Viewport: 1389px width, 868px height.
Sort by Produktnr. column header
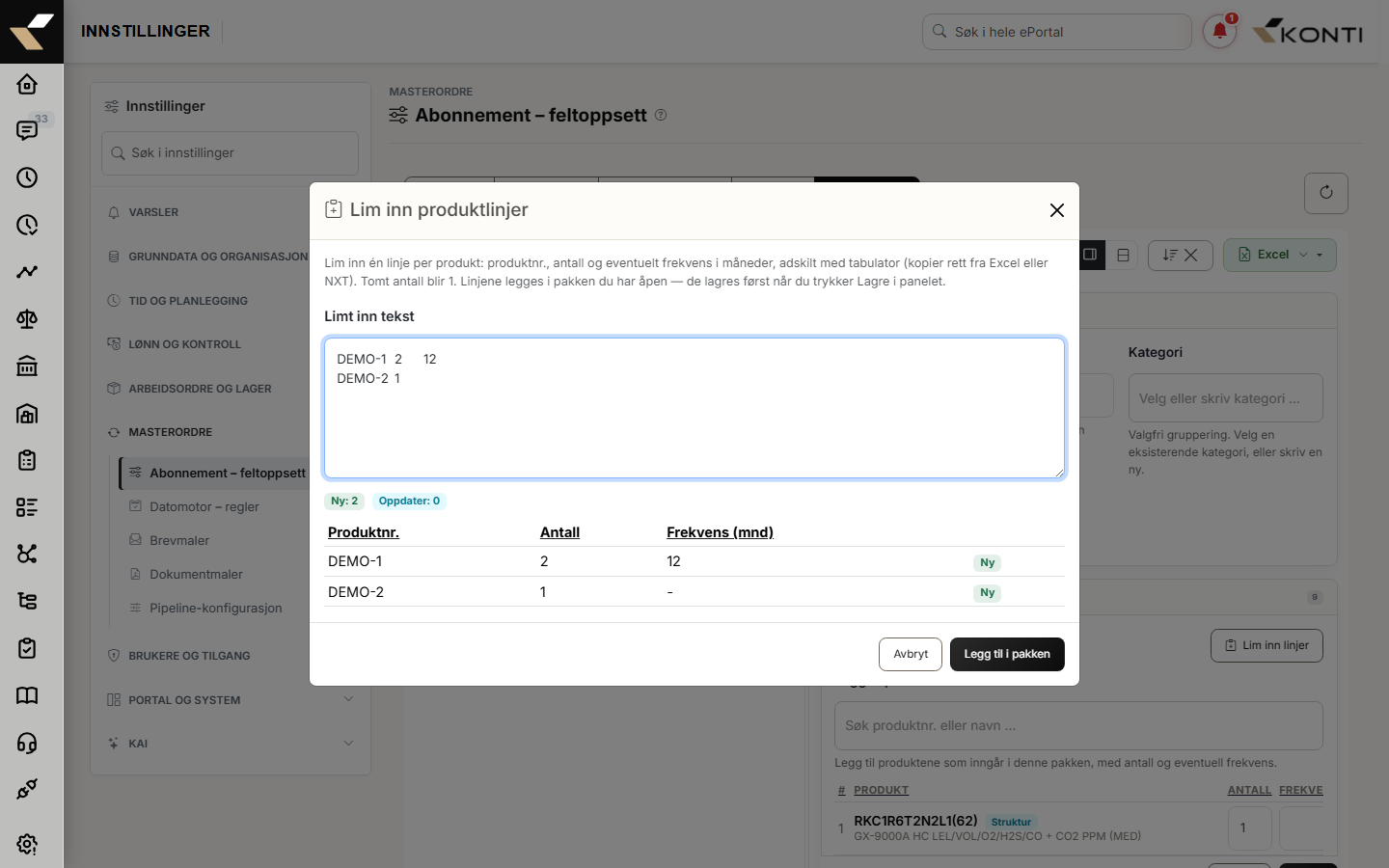pos(364,532)
